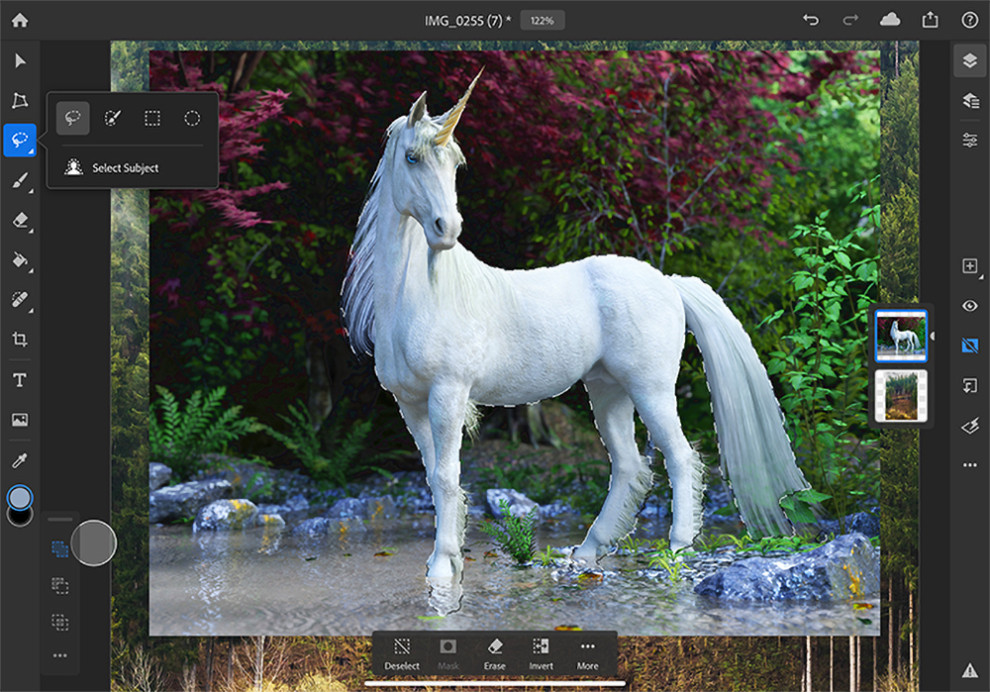Open the Layers panel

tap(969, 60)
